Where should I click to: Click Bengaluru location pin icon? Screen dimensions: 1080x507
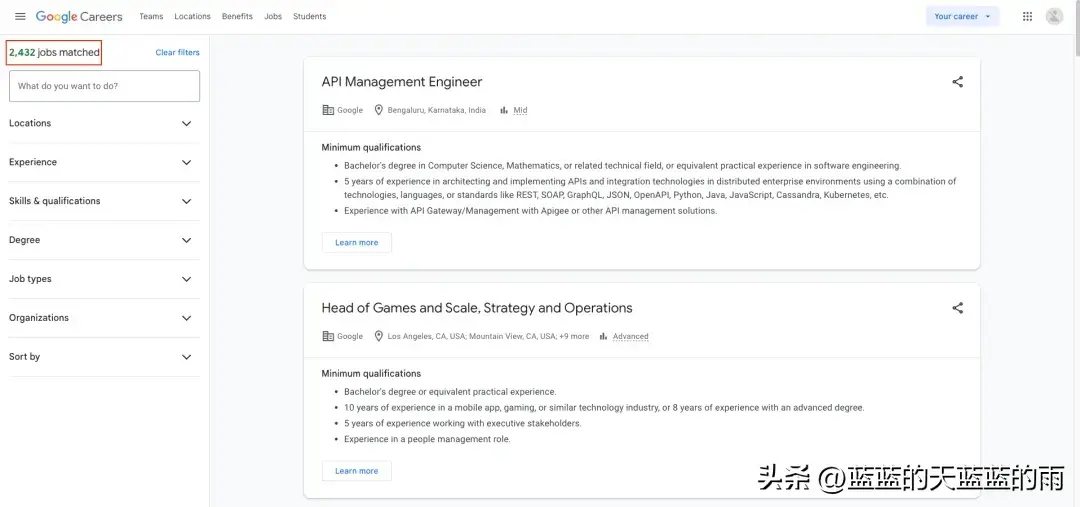click(x=378, y=110)
